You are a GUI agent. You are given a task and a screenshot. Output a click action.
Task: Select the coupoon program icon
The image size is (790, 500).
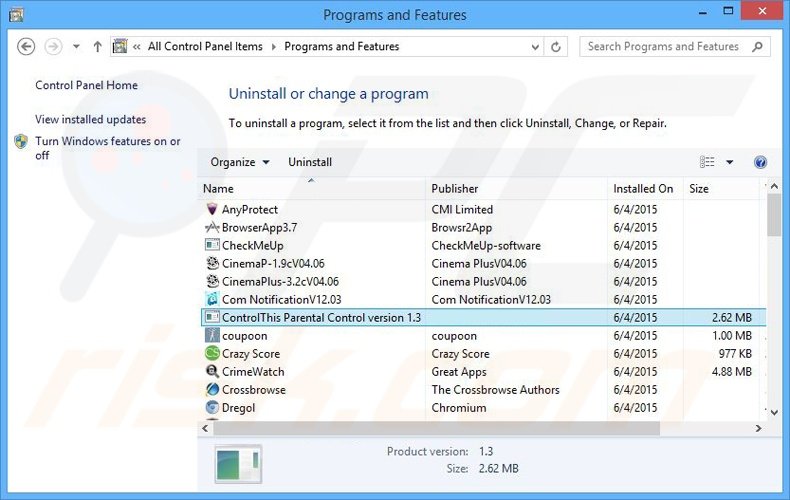pyautogui.click(x=212, y=335)
